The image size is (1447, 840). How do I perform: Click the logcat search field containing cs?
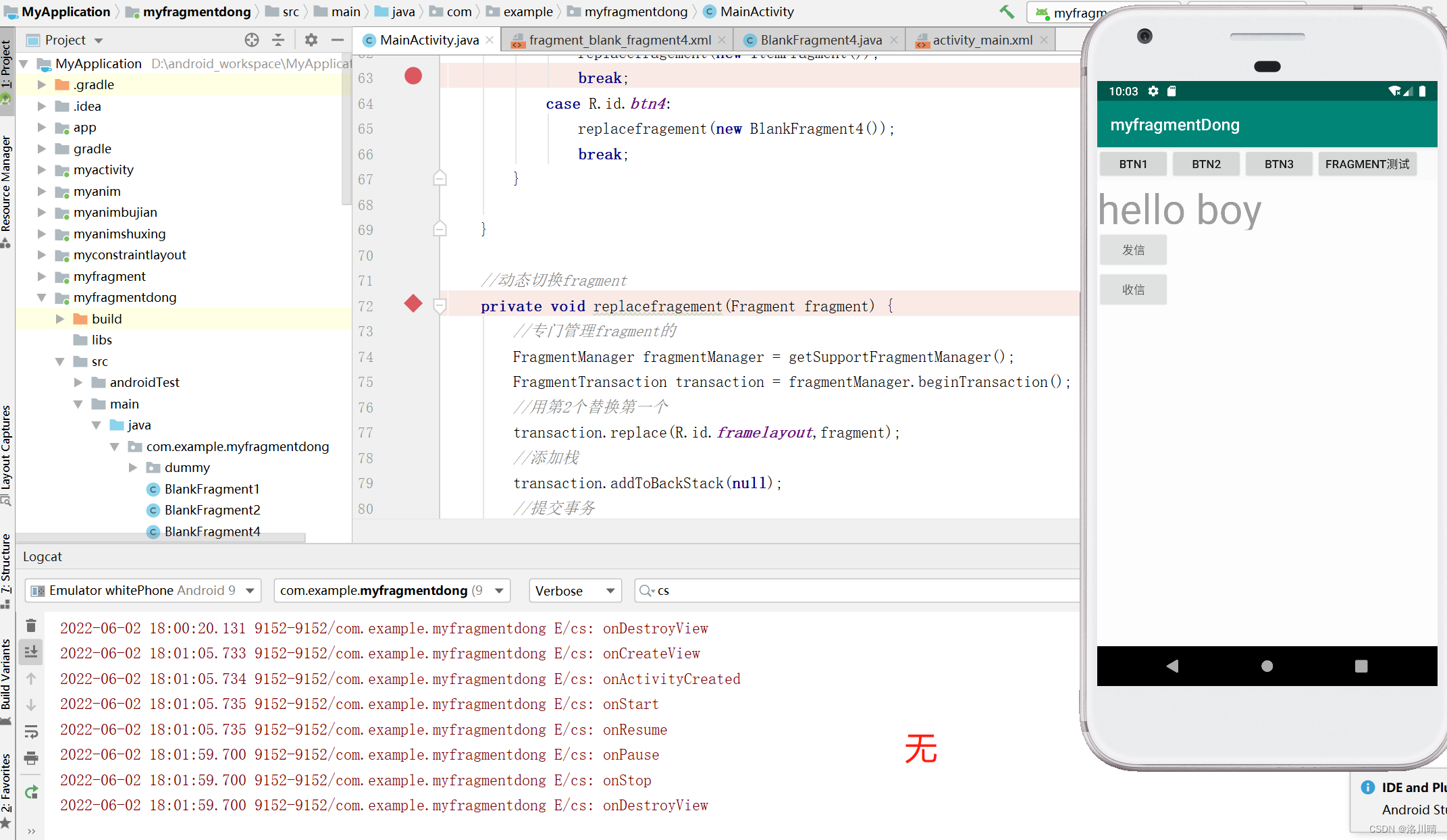point(858,591)
